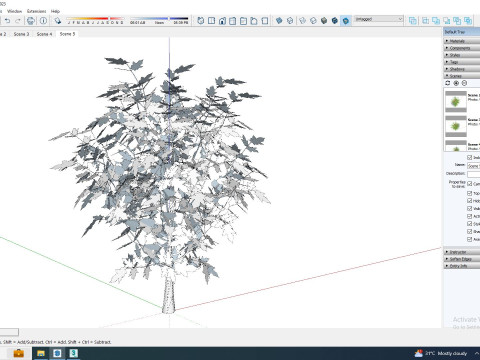Switch to Scene 3 tab
The height and width of the screenshot is (360, 480).
(x=21, y=34)
